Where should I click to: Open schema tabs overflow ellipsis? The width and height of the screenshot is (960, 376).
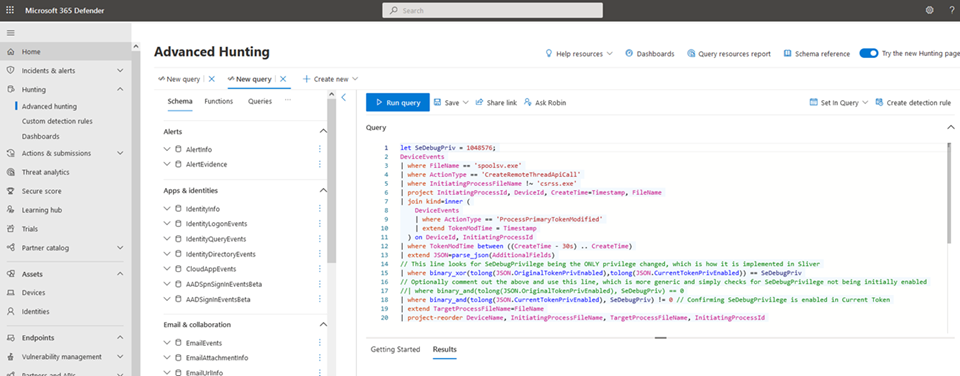point(288,100)
